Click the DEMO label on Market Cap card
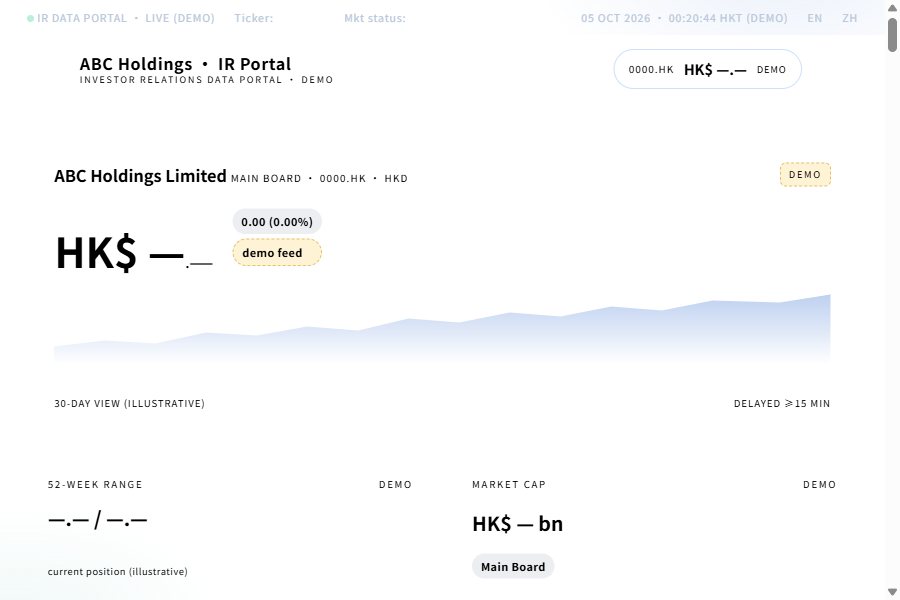The width and height of the screenshot is (900, 600). 819,485
